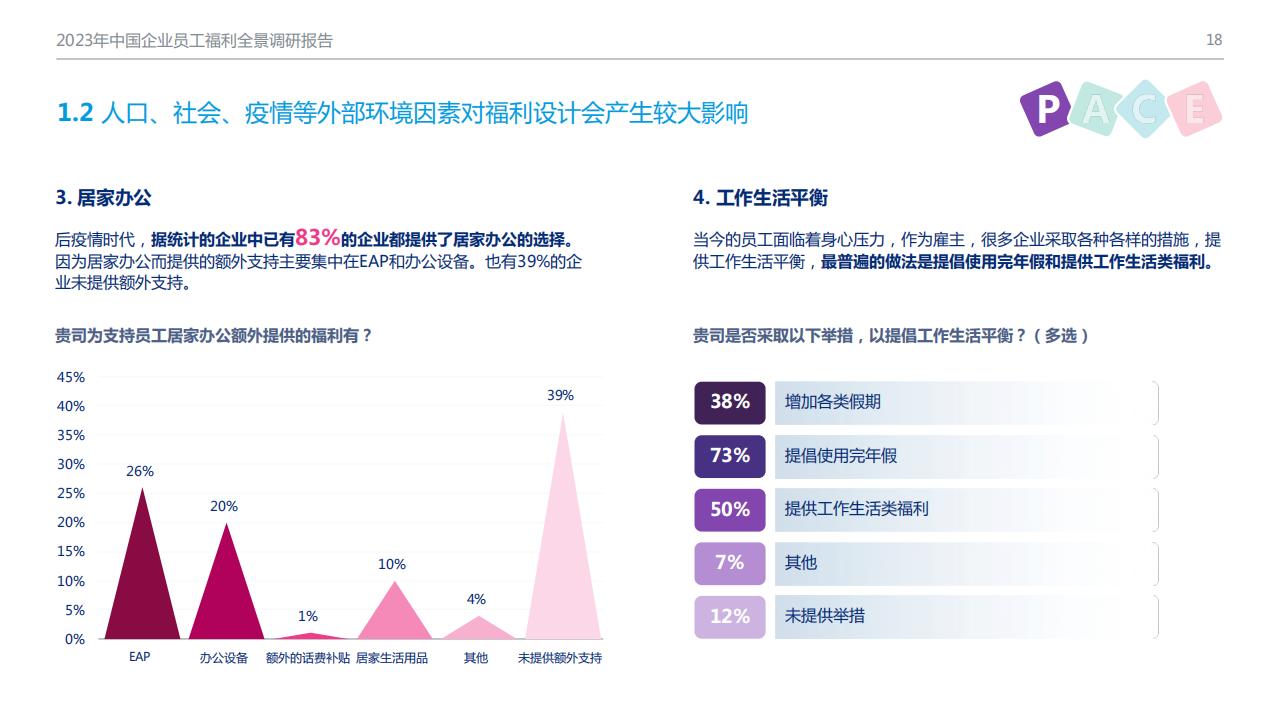Click the 12% badge for 未提供举措

click(x=730, y=616)
